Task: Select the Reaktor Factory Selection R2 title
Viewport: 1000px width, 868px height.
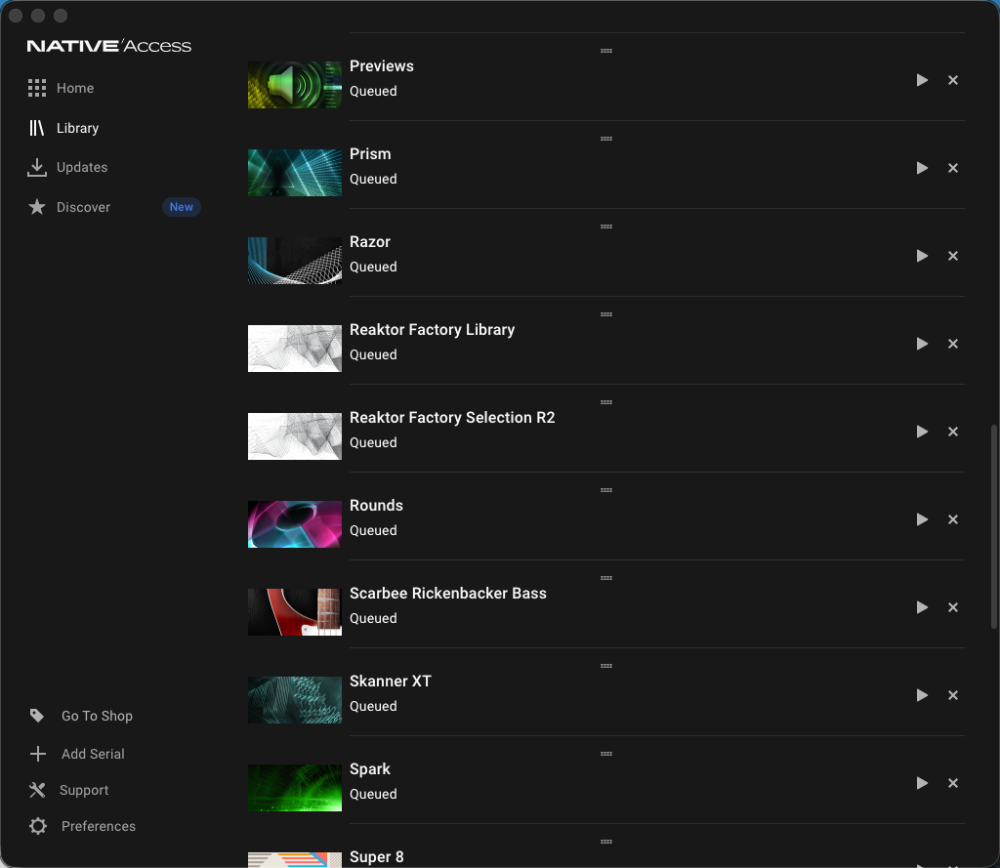Action: tap(452, 418)
